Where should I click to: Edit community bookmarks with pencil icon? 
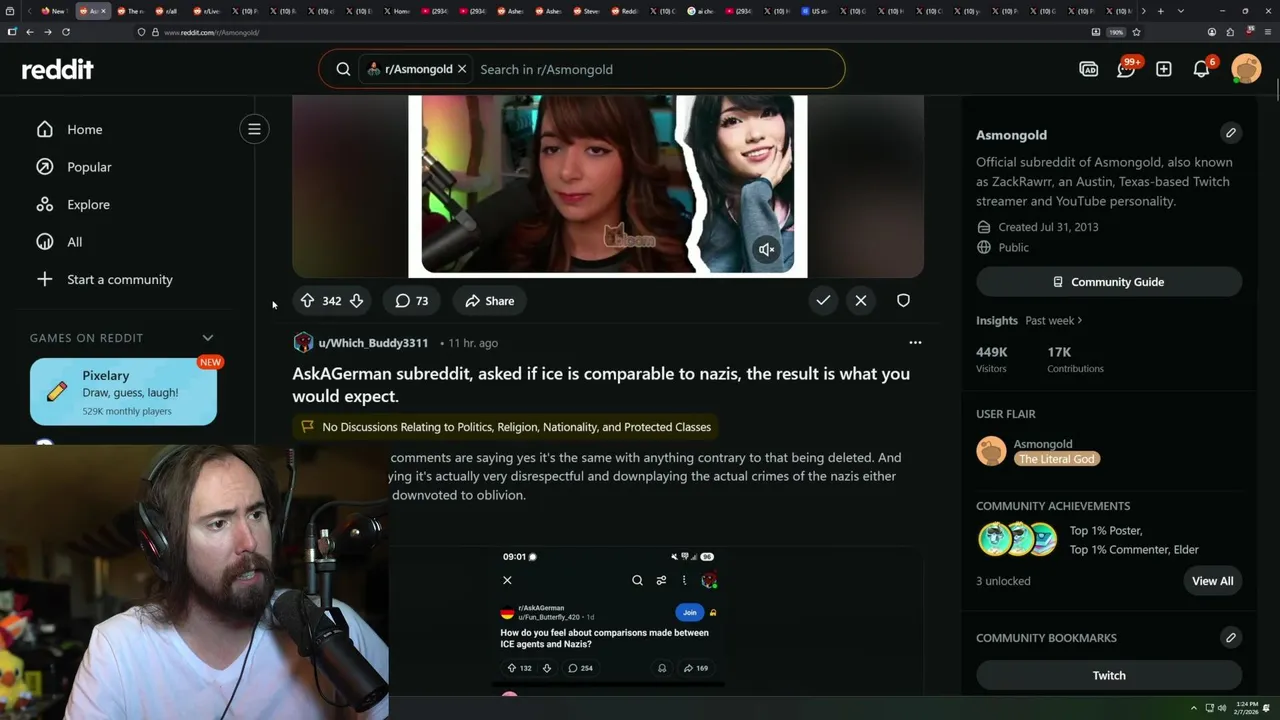(1231, 637)
